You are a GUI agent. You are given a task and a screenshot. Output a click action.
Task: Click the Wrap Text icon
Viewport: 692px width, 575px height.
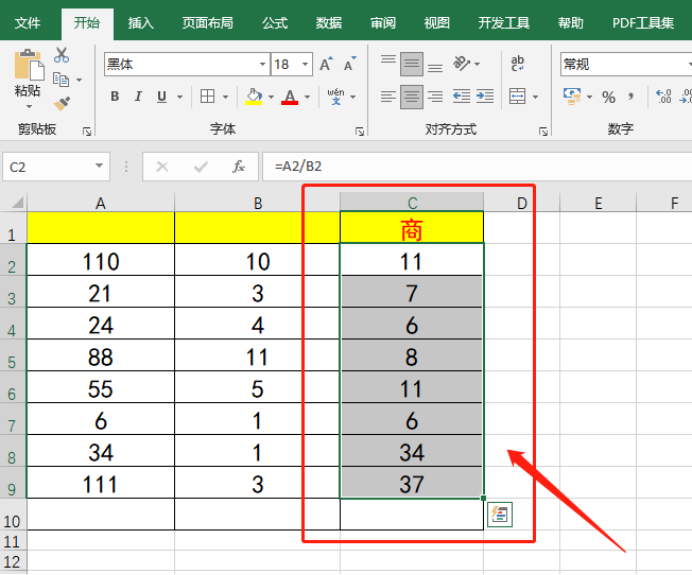coord(517,64)
